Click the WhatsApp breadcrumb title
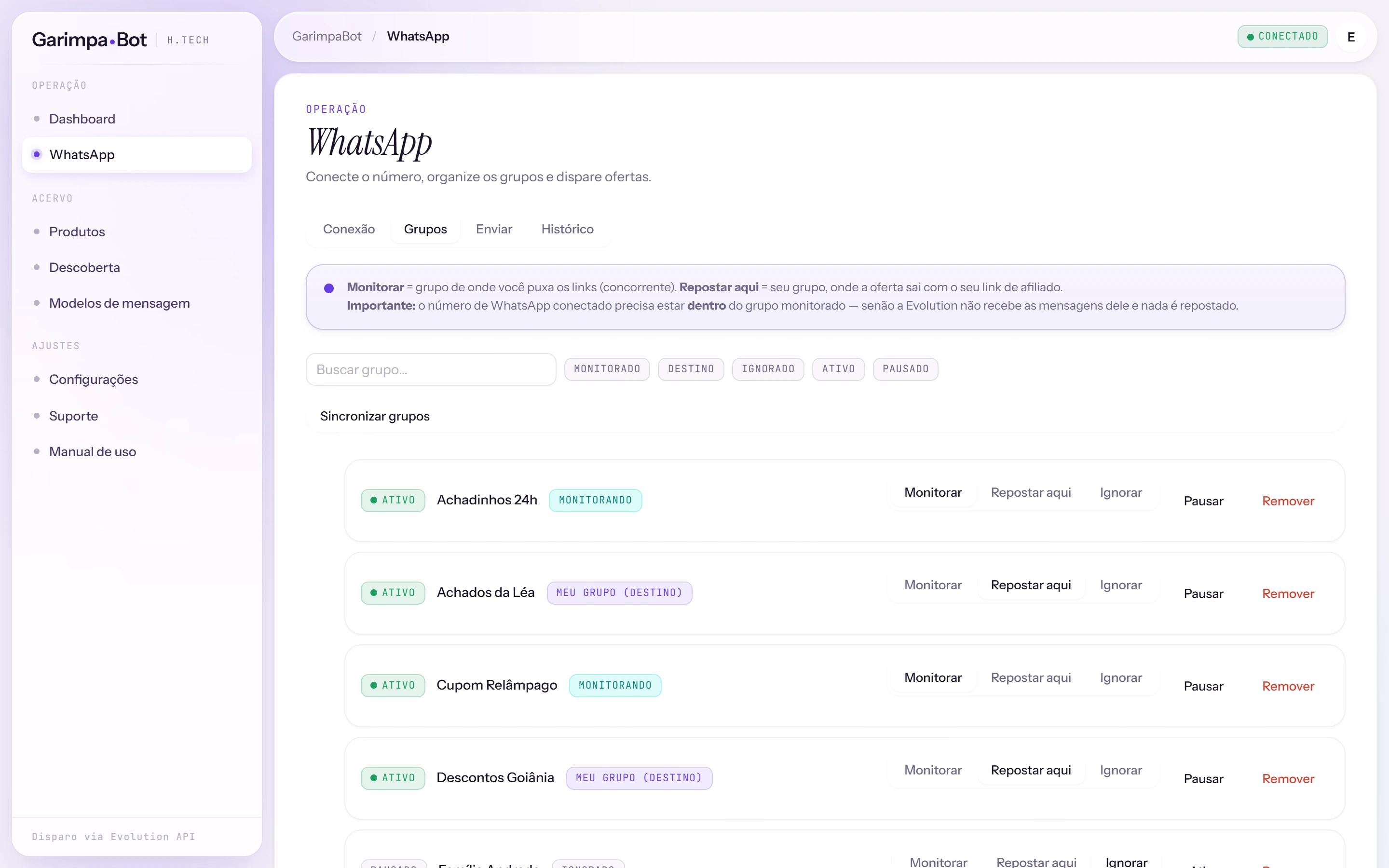1389x868 pixels. [x=418, y=36]
